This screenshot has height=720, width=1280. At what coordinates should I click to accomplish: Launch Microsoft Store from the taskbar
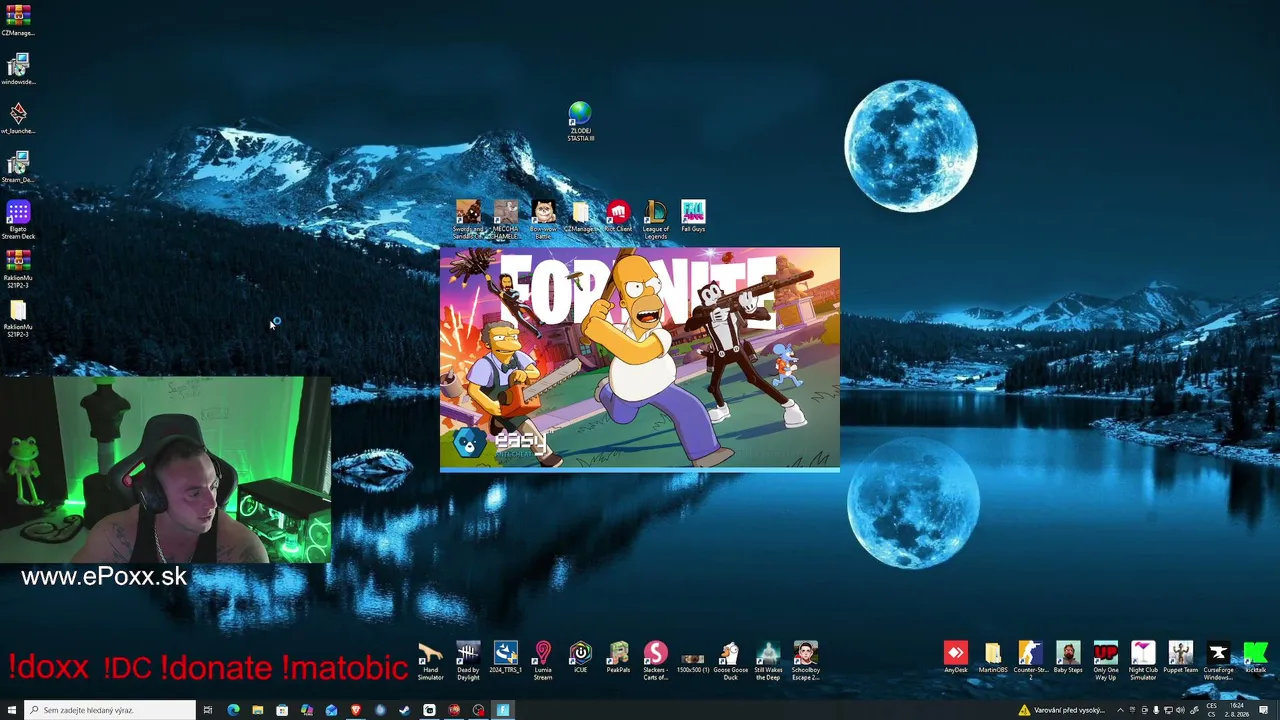tap(282, 710)
